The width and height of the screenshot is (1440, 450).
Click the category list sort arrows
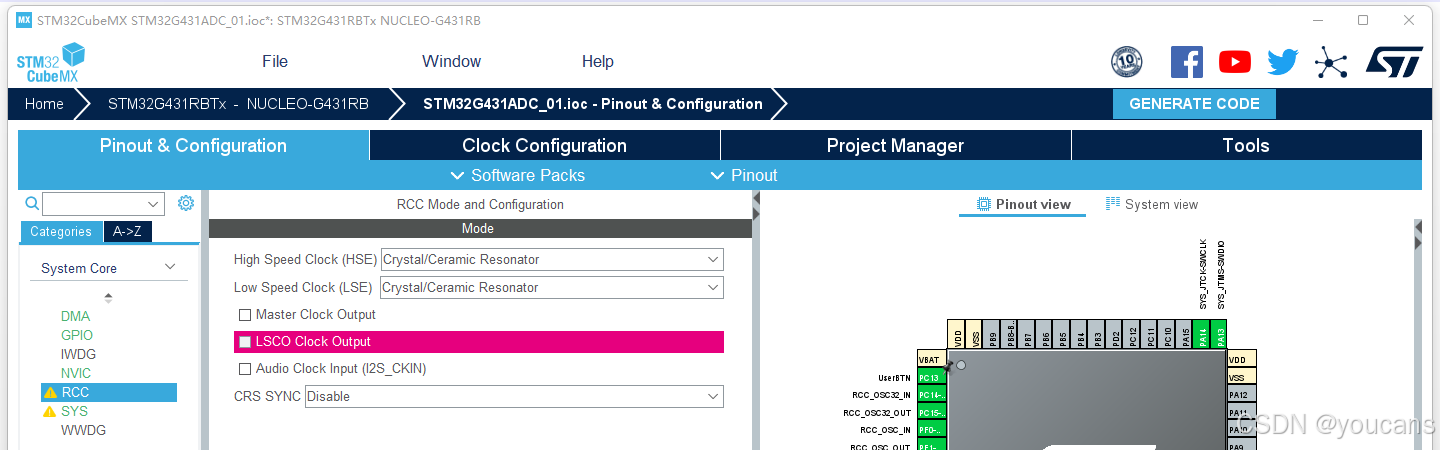click(108, 298)
